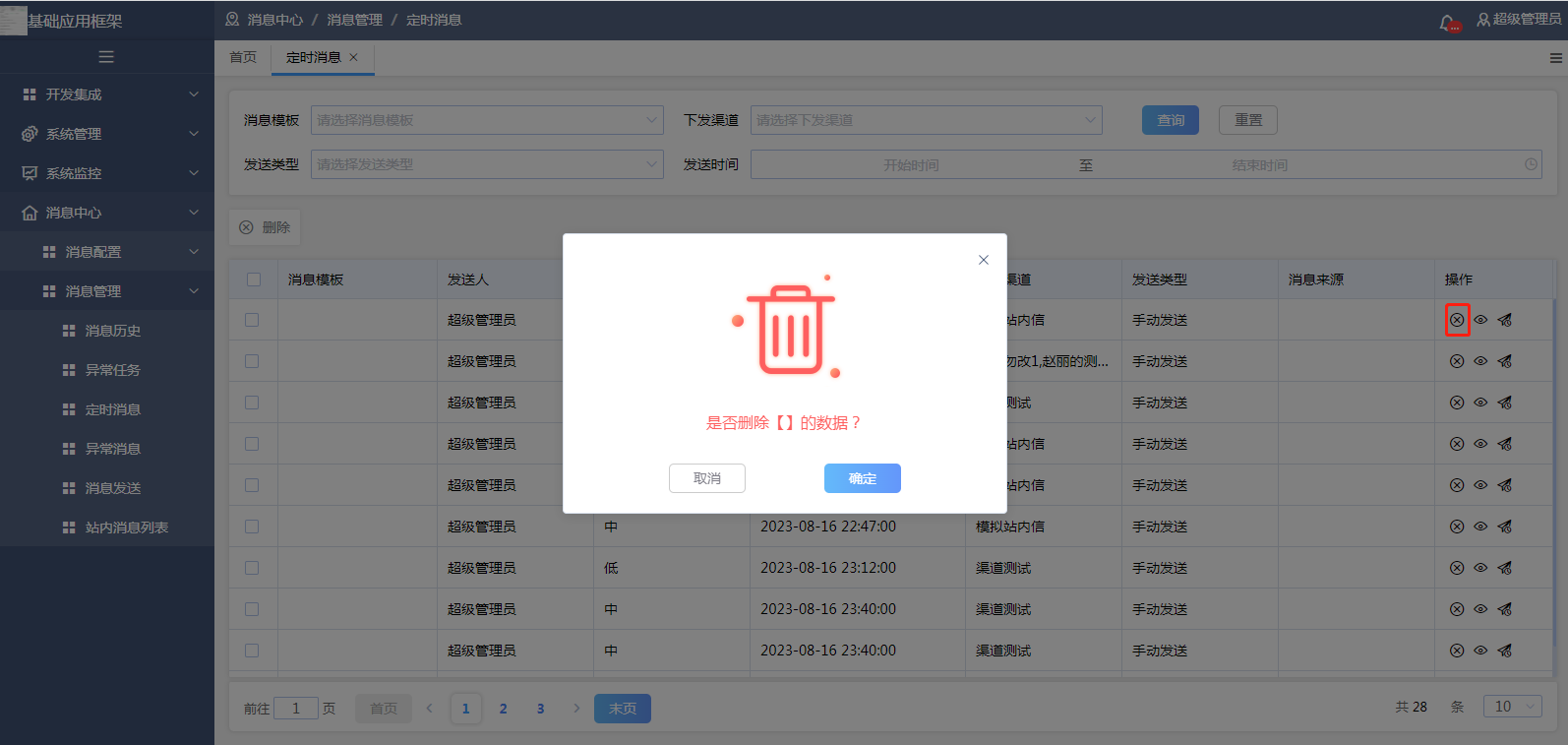This screenshot has width=1568, height=745.
Task: Open 异常任务 in sidebar
Action: (113, 370)
